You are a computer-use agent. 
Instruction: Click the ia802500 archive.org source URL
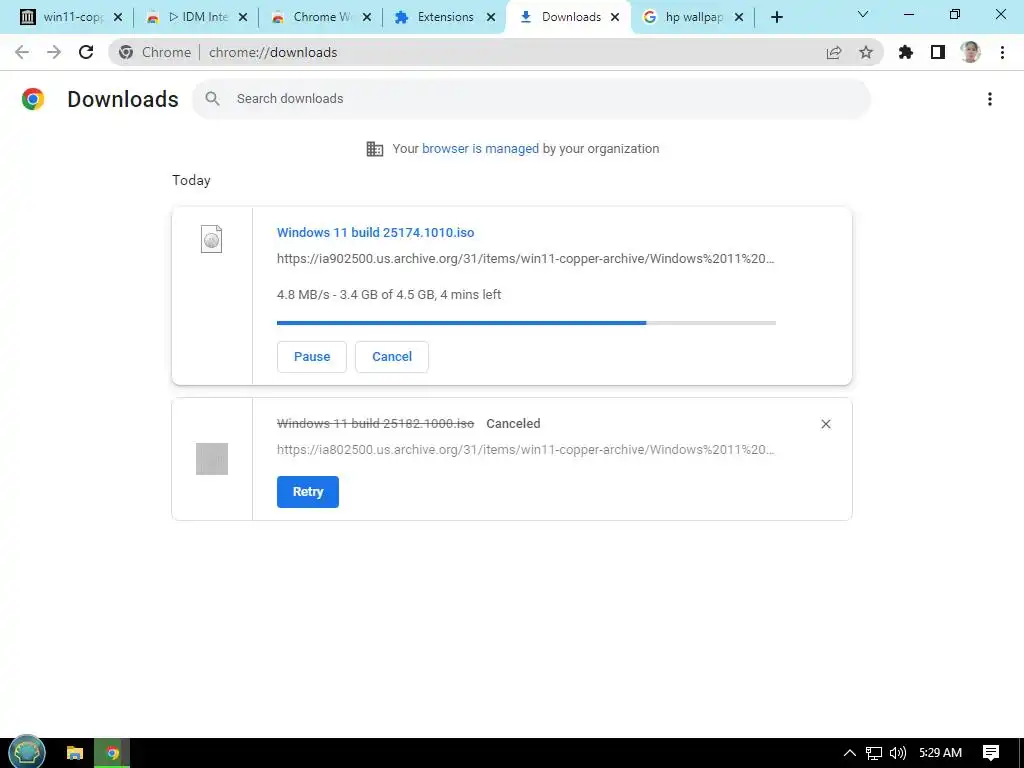click(x=526, y=450)
